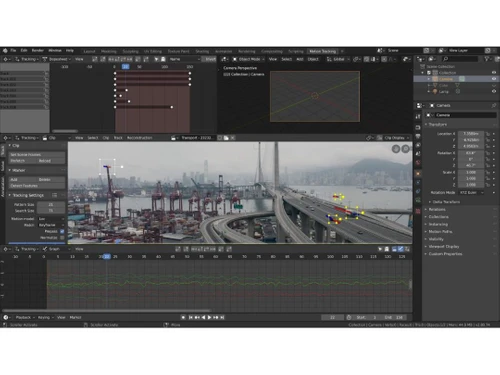Viewport: 500px width, 375px height.
Task: Expand the Custom Properties panel
Action: 444,254
